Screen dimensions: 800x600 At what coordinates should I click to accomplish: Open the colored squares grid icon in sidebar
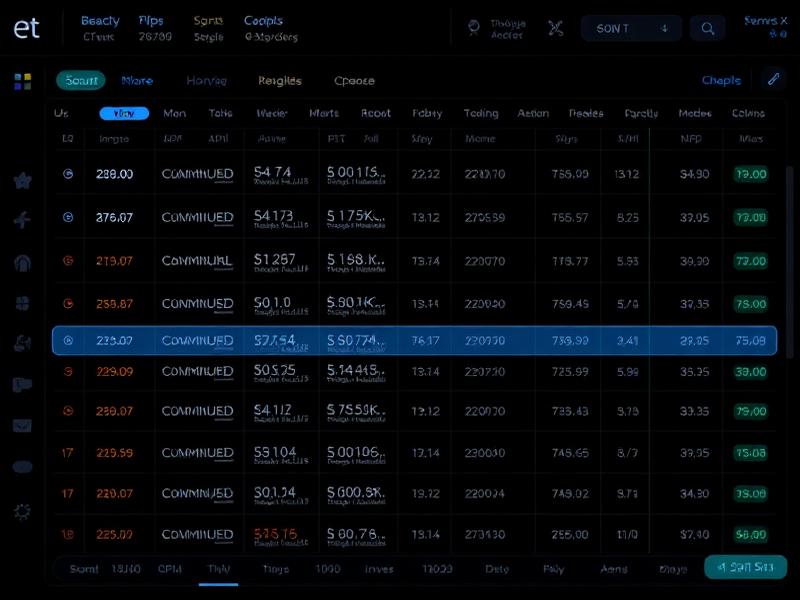[x=22, y=82]
